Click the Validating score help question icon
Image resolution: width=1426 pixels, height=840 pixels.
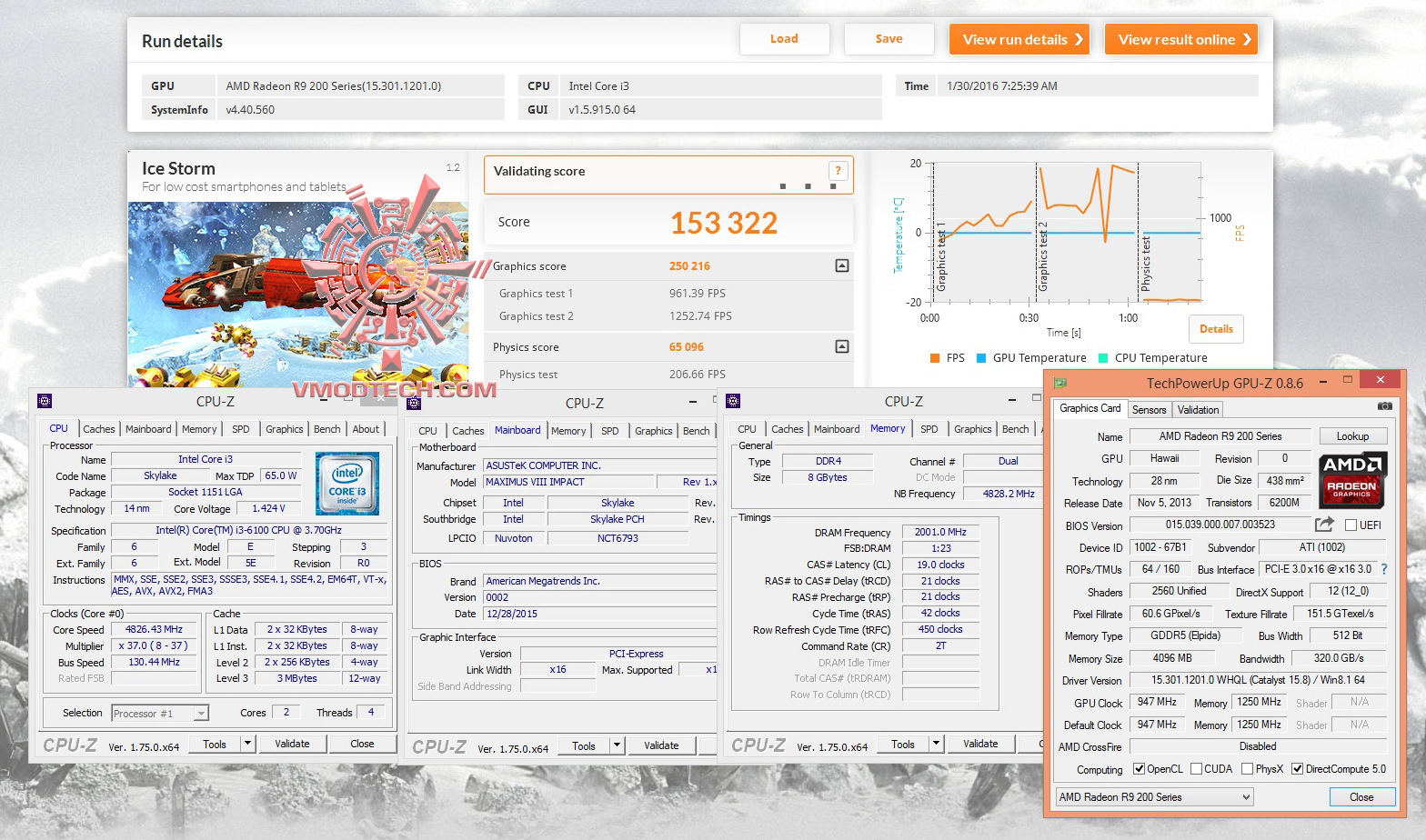[x=838, y=171]
